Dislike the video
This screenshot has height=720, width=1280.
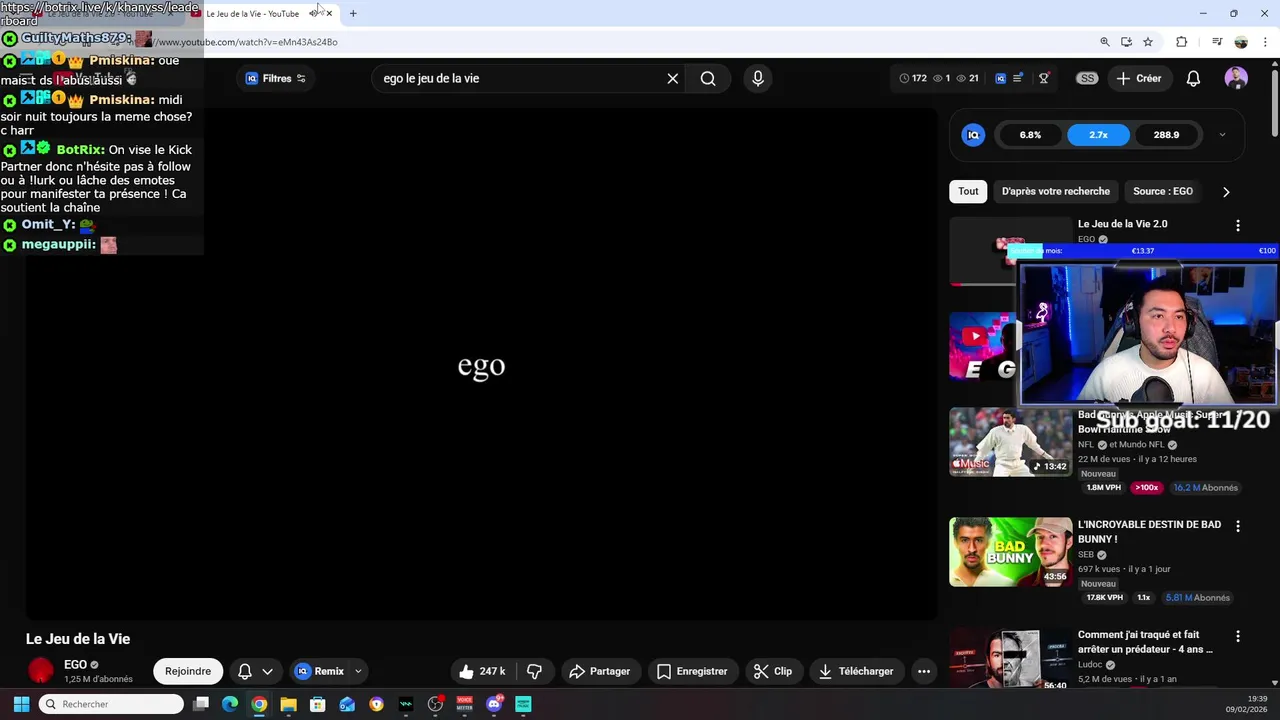coord(534,671)
